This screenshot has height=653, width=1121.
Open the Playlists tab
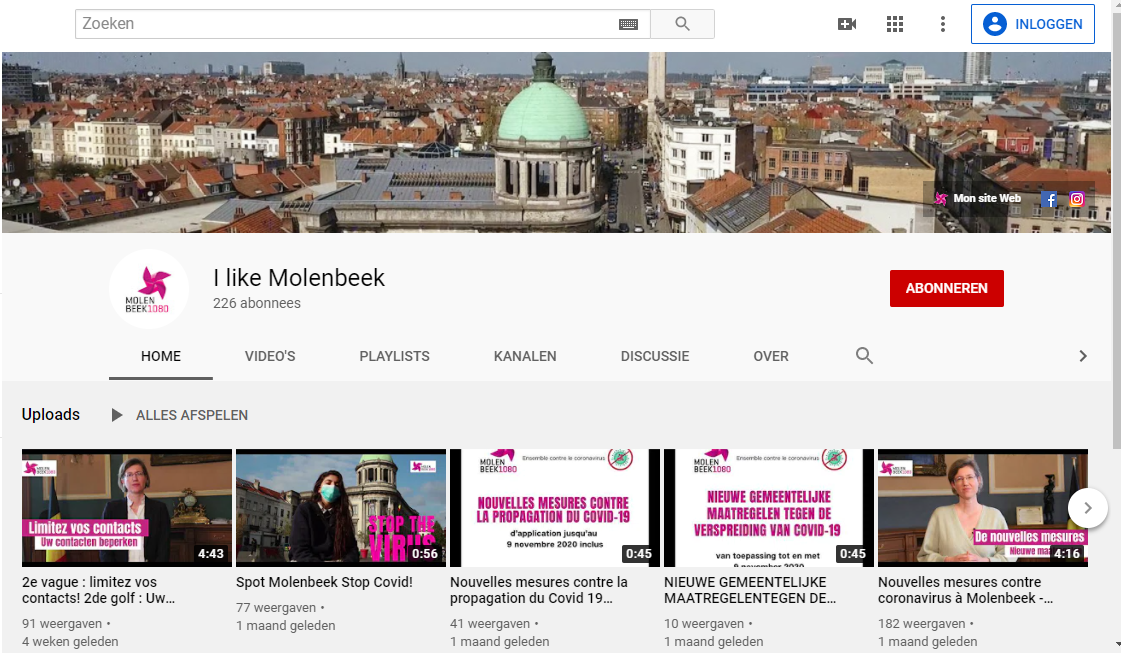(394, 356)
